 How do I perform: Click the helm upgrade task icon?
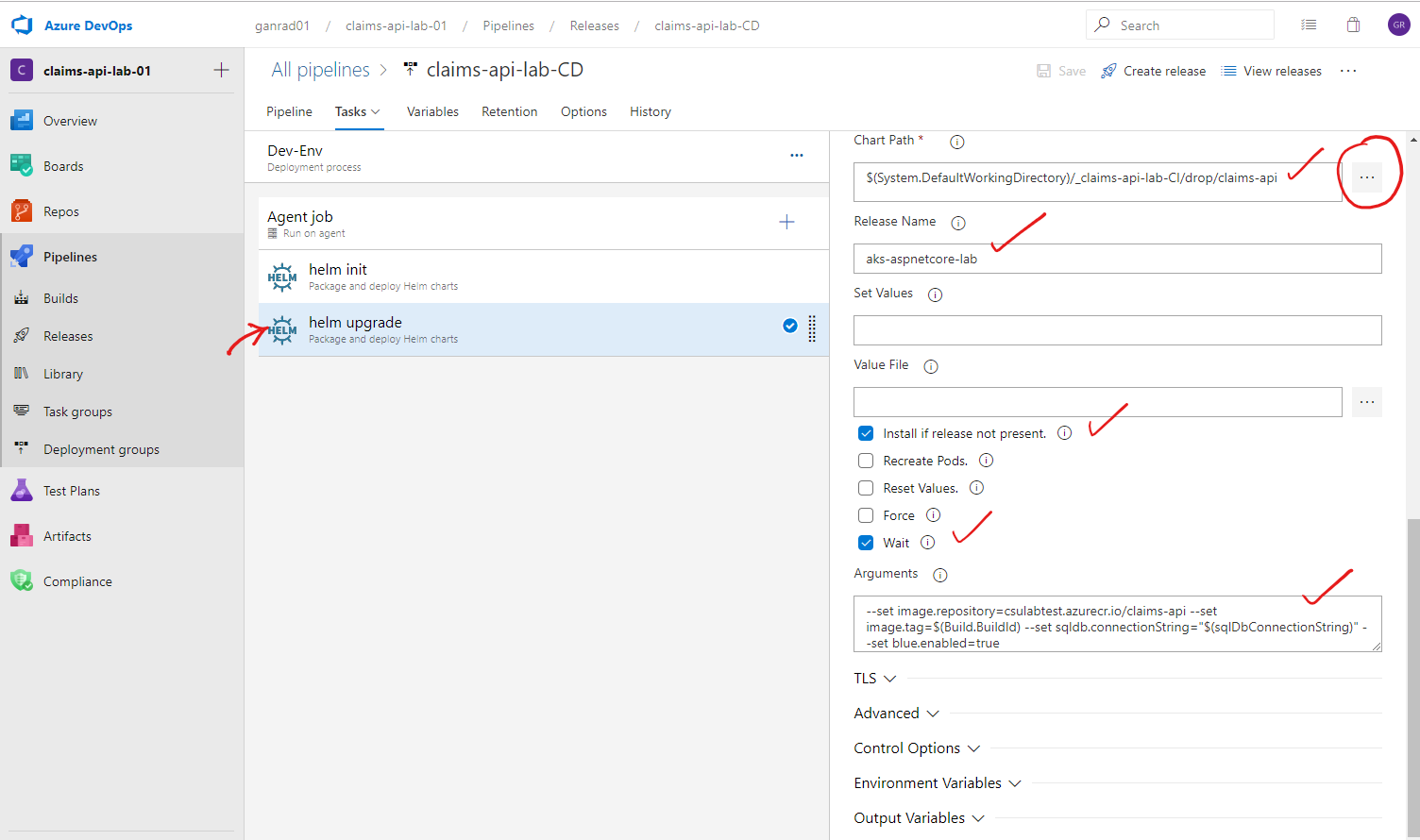(x=282, y=329)
